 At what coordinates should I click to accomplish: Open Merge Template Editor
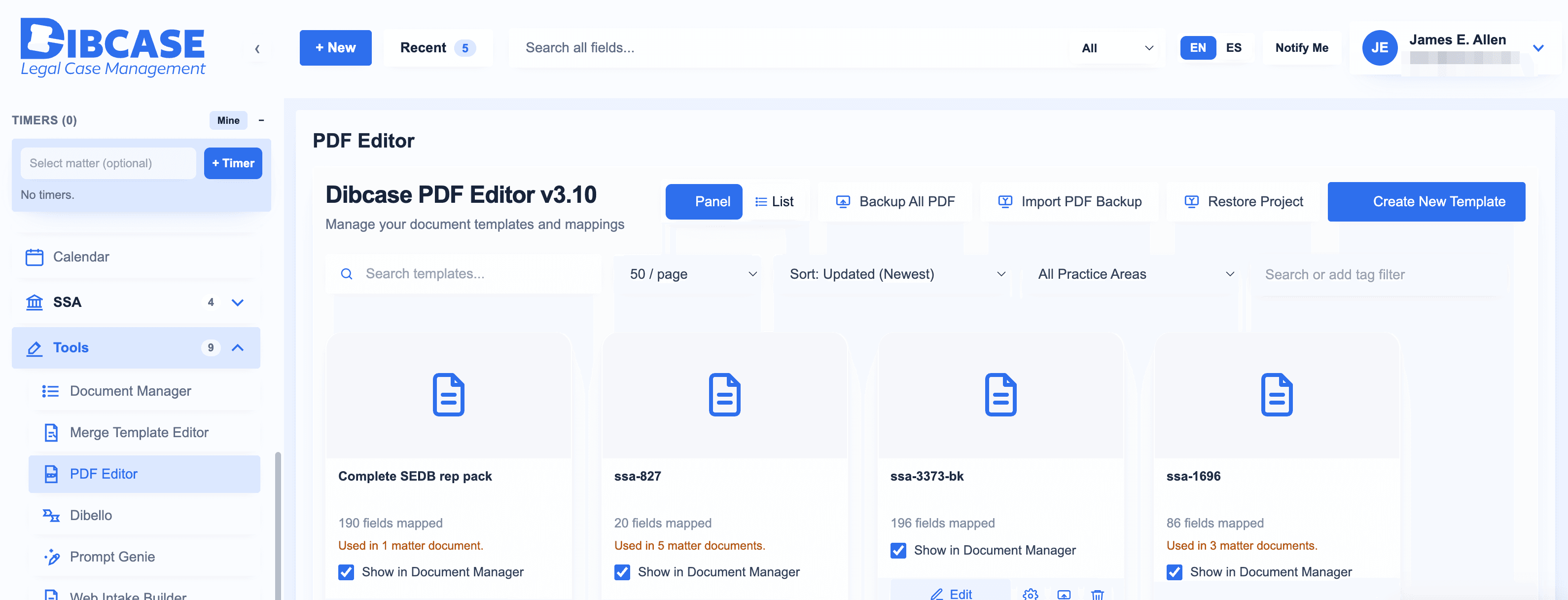(x=143, y=433)
